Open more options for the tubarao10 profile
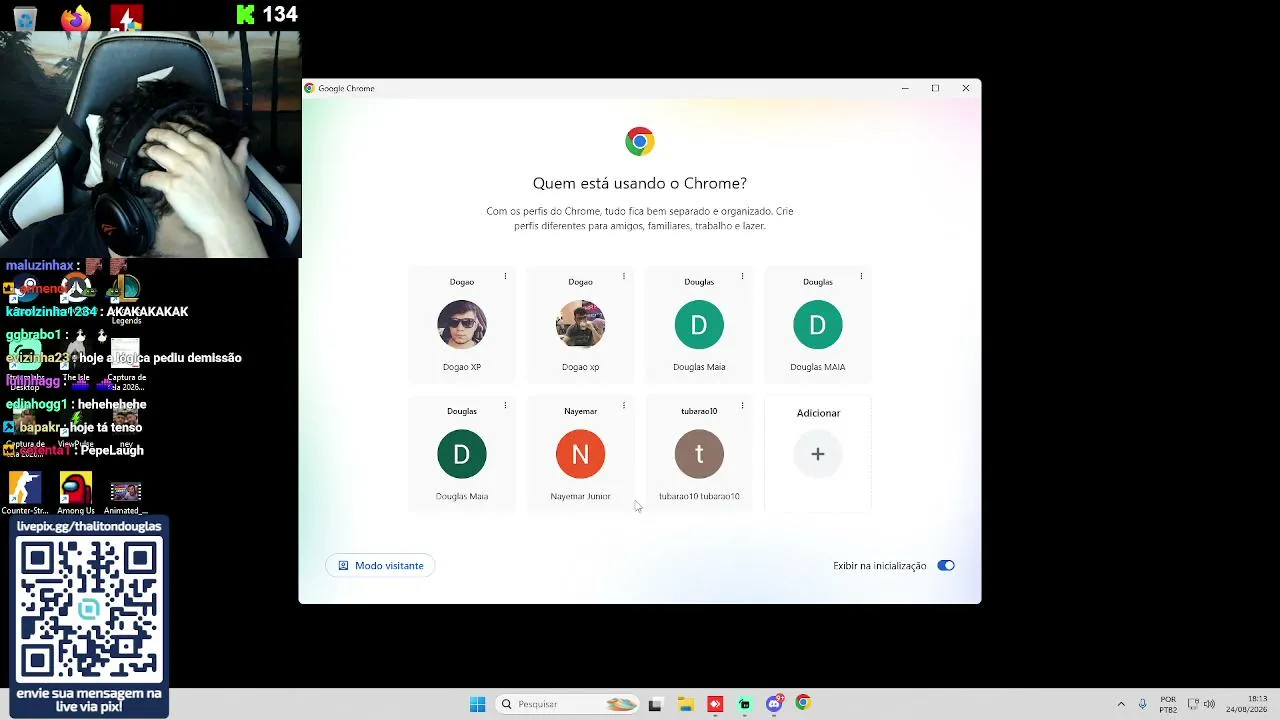This screenshot has width=1280, height=720. point(742,405)
